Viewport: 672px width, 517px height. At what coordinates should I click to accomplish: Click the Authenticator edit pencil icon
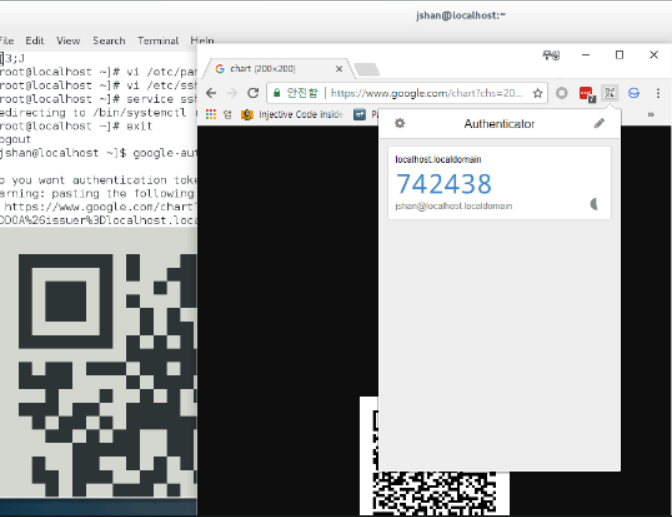click(x=599, y=123)
